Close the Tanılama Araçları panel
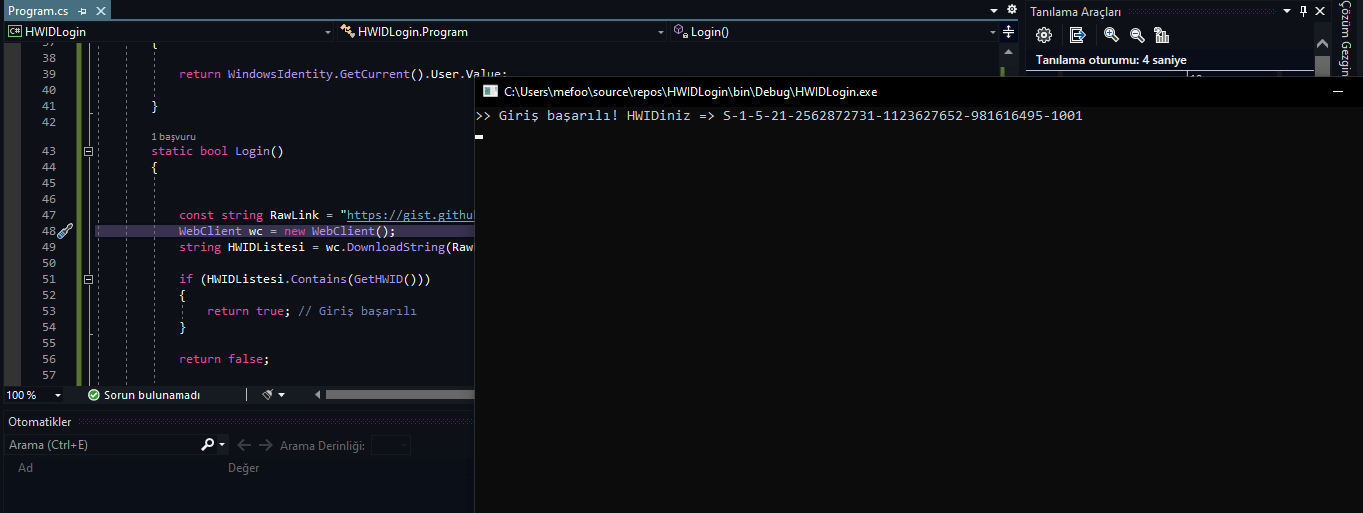Viewport: 1363px width, 513px height. 1320,11
